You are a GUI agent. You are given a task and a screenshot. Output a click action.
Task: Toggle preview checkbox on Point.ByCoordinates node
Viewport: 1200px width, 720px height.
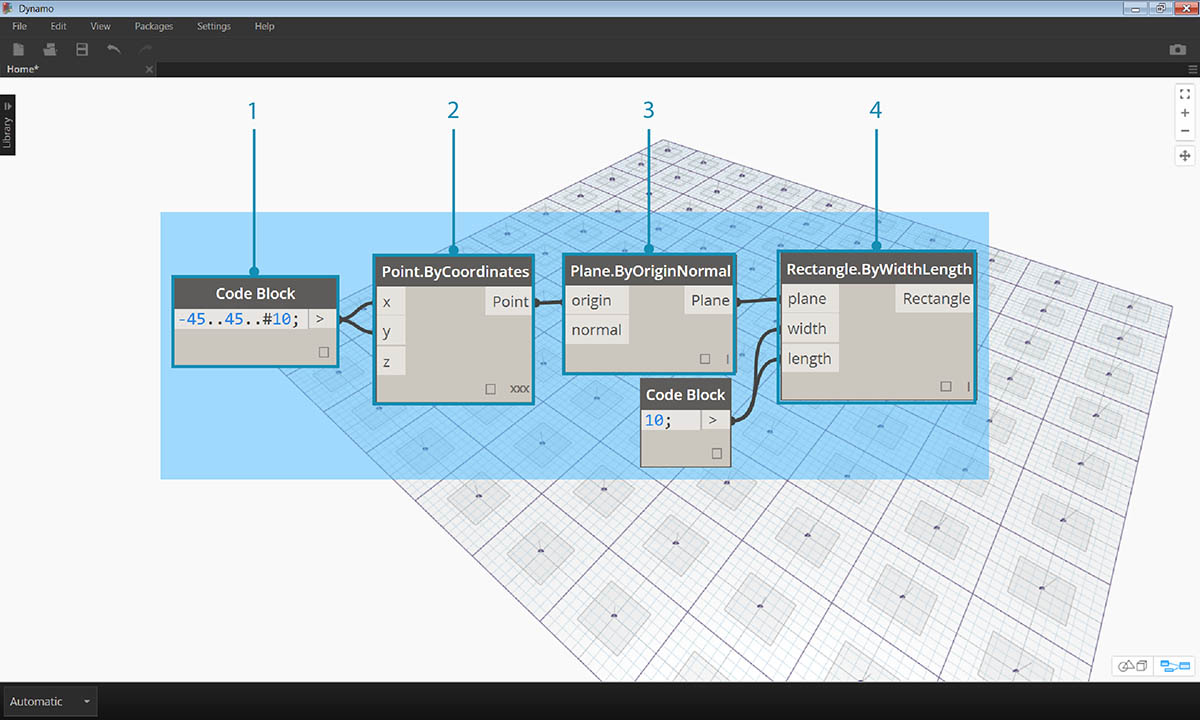[x=490, y=388]
